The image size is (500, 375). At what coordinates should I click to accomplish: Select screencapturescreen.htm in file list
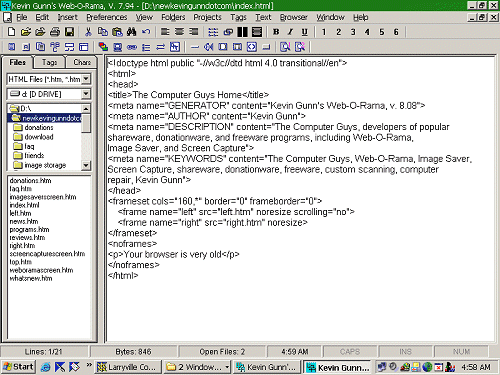47,254
